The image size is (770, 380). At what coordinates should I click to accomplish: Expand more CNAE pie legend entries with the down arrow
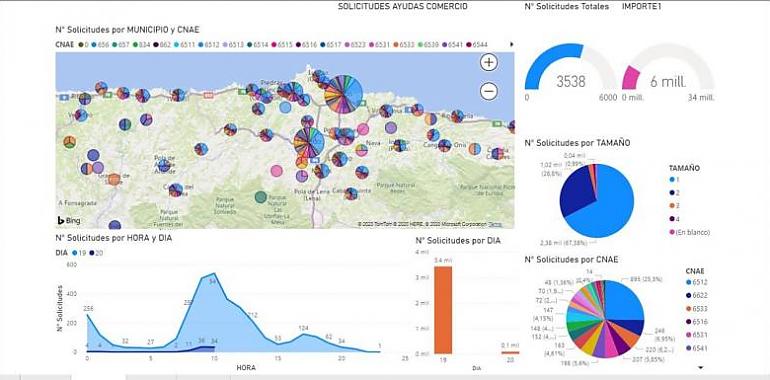tap(701, 367)
